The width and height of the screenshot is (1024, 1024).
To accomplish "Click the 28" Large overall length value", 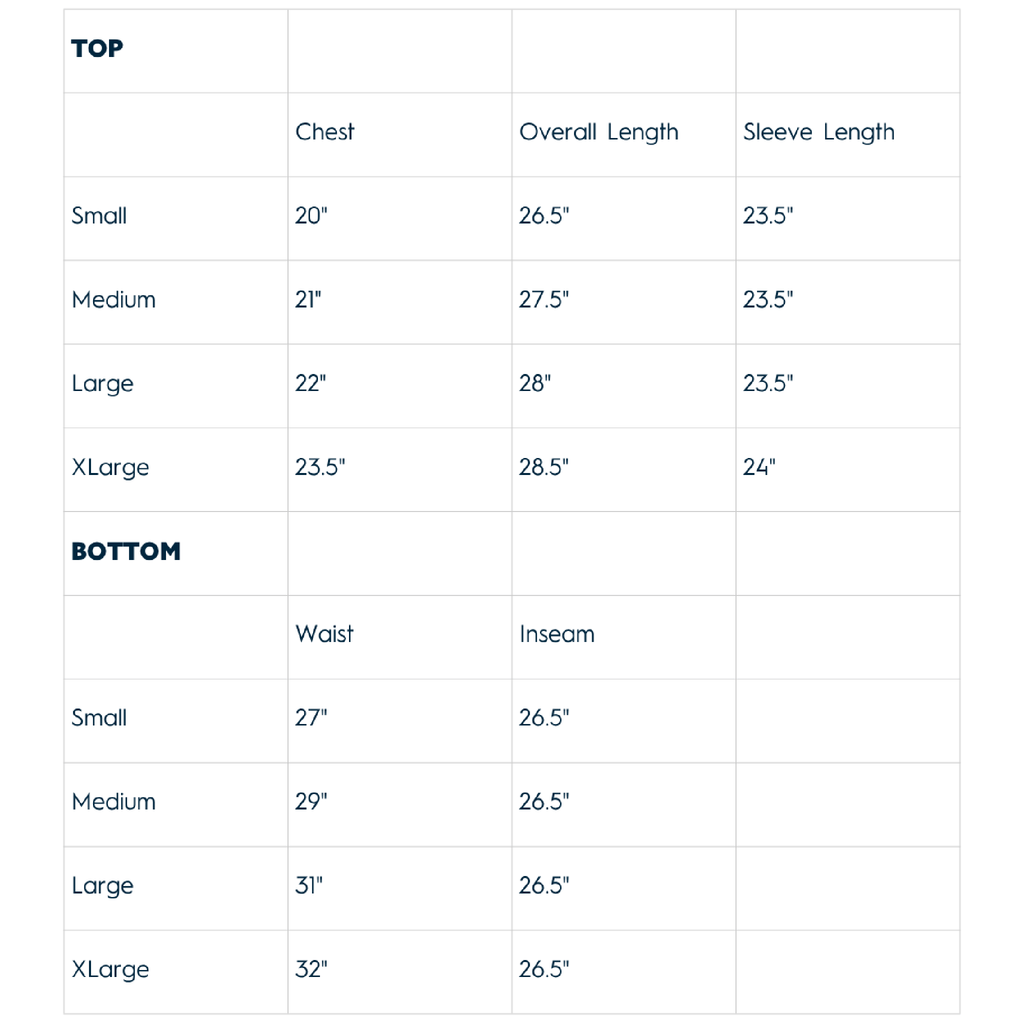I will tap(535, 384).
